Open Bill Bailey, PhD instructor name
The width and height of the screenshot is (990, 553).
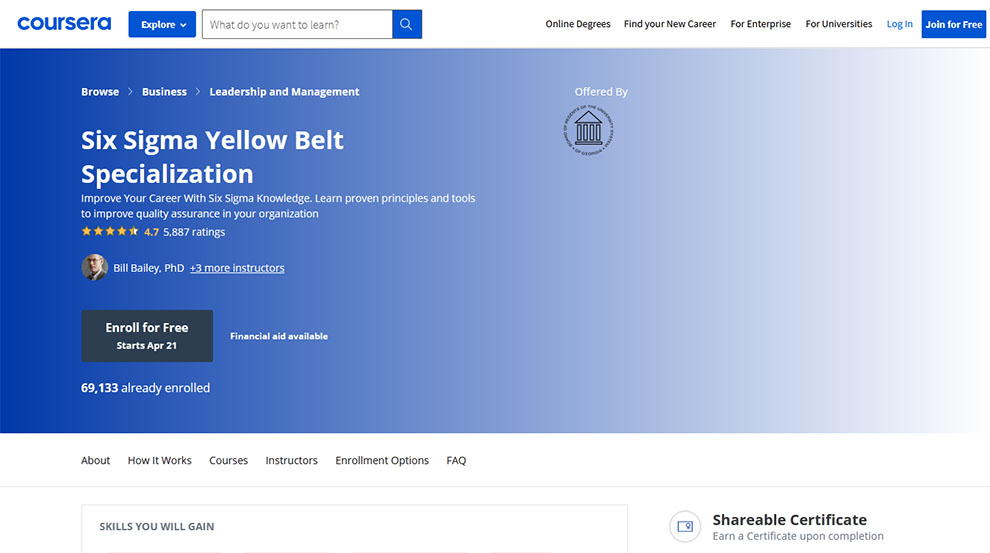[x=148, y=268]
